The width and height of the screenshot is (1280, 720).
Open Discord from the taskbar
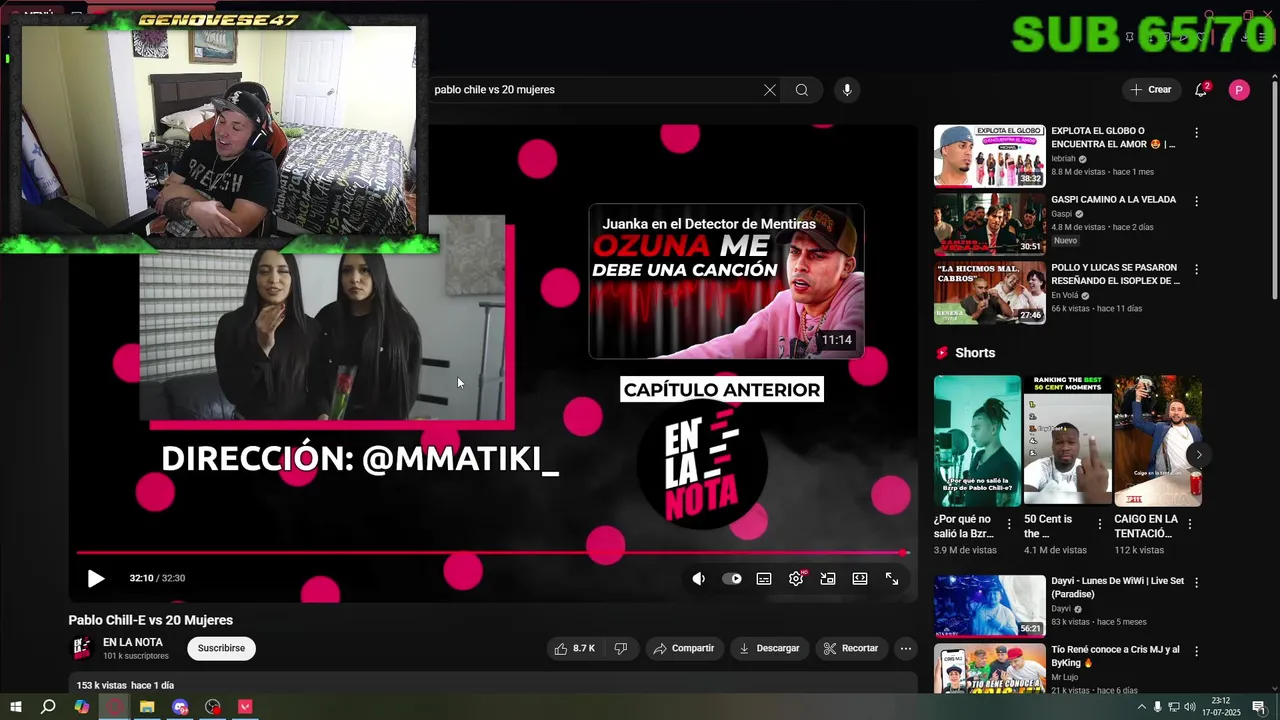(180, 707)
